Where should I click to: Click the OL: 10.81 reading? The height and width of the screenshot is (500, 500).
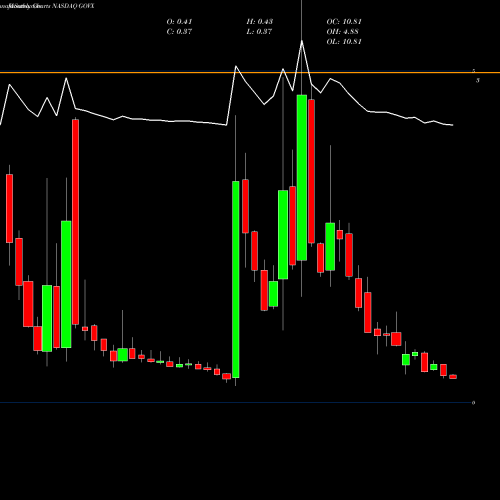tap(344, 42)
